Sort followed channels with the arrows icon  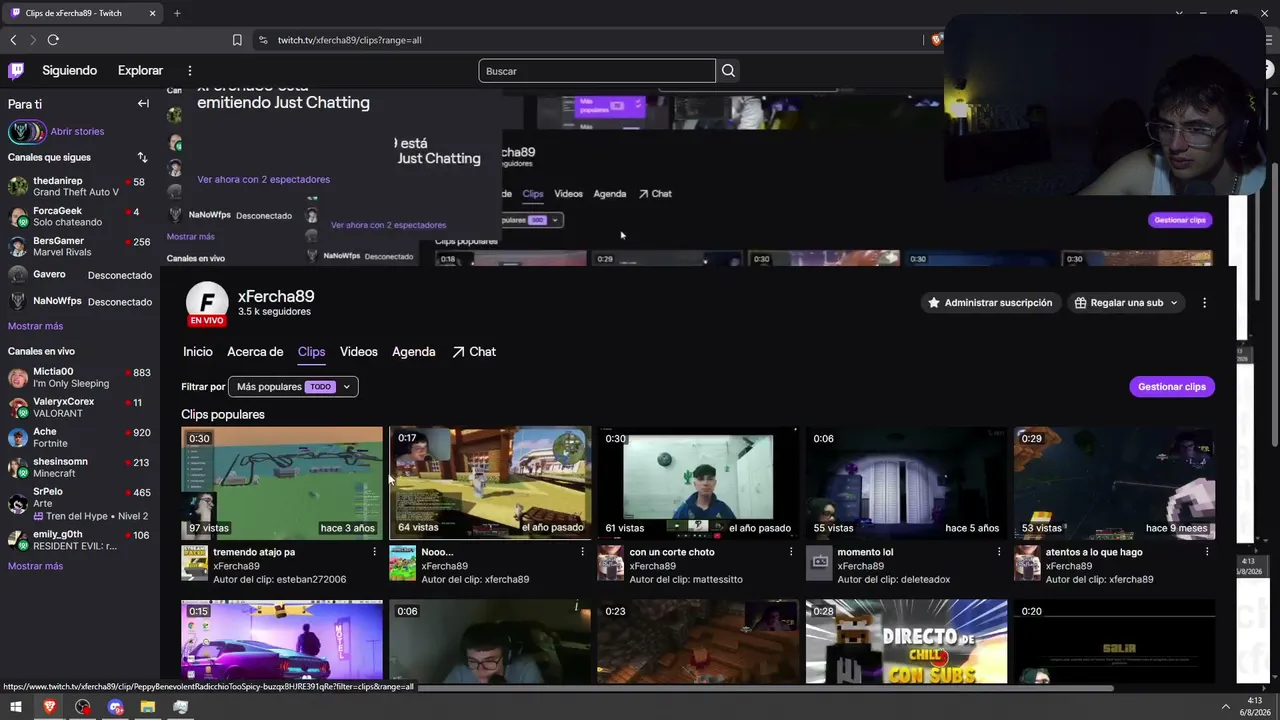pyautogui.click(x=142, y=157)
